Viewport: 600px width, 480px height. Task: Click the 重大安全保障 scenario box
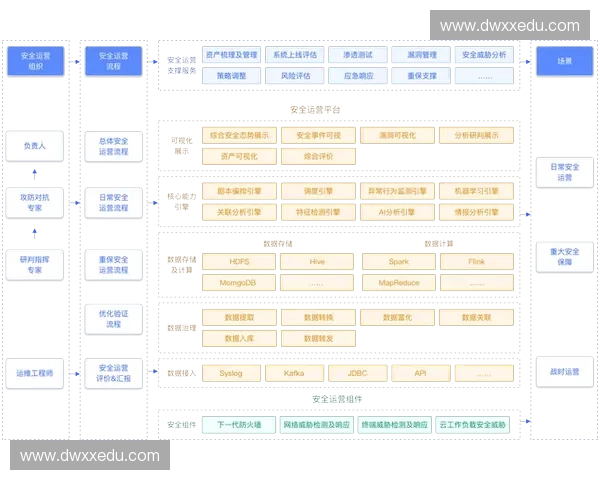(564, 257)
